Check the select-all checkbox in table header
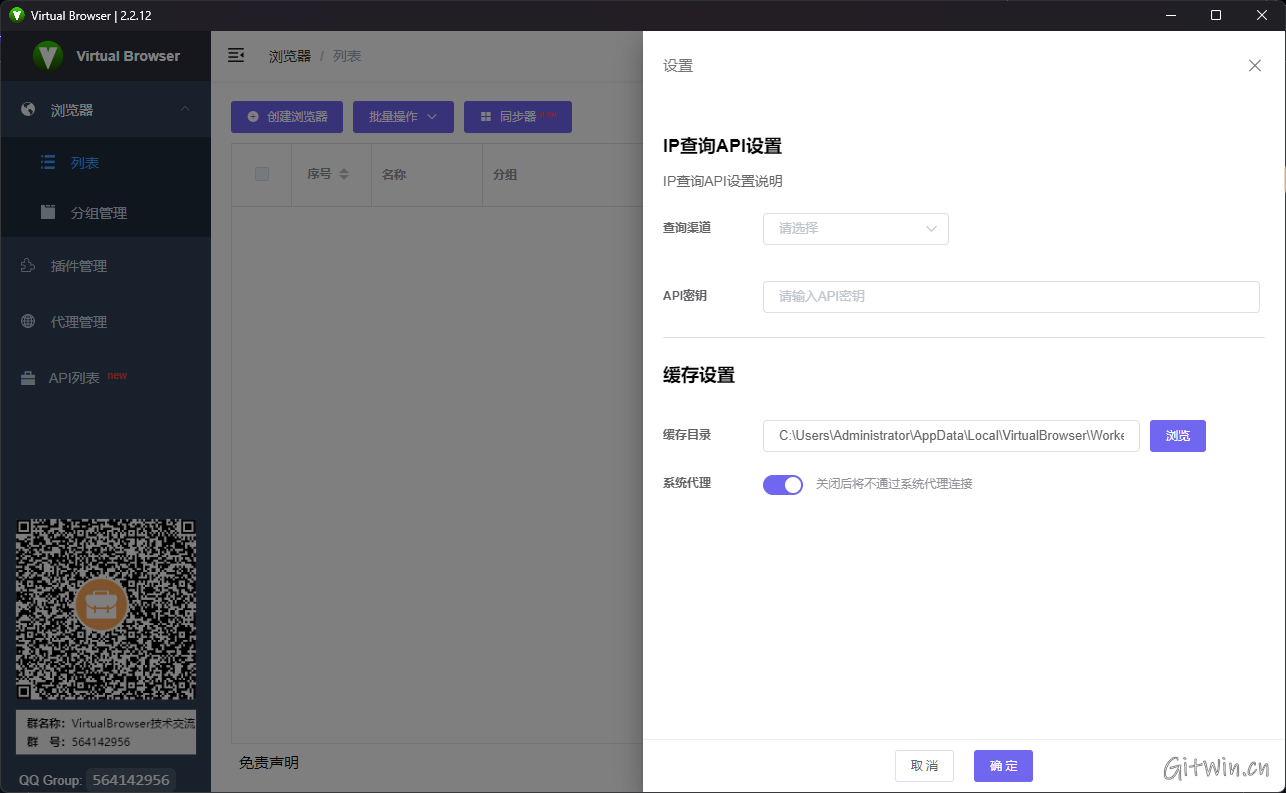This screenshot has width=1286, height=793. pyautogui.click(x=262, y=174)
